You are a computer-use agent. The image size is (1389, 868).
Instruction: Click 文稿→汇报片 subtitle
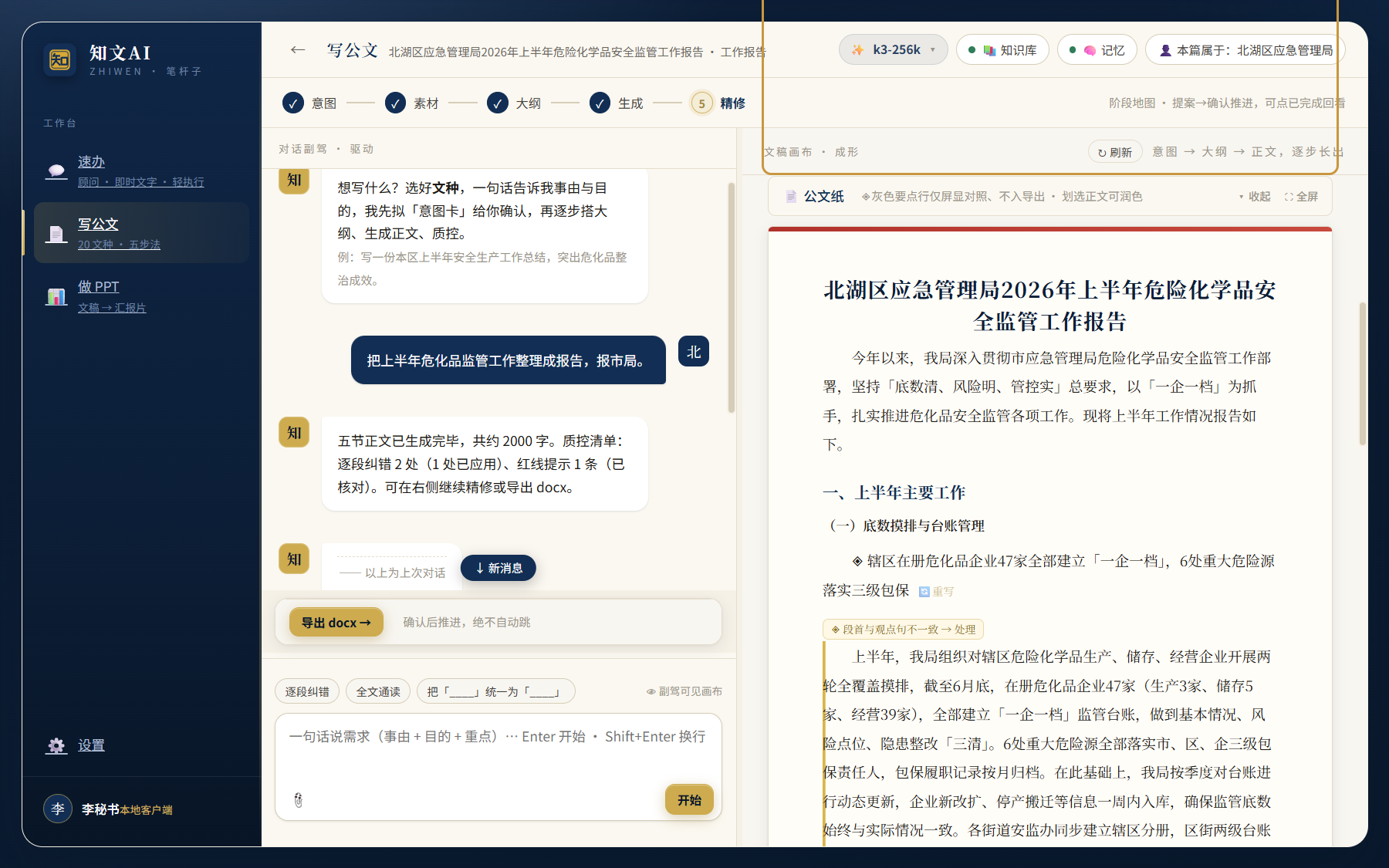coord(112,308)
